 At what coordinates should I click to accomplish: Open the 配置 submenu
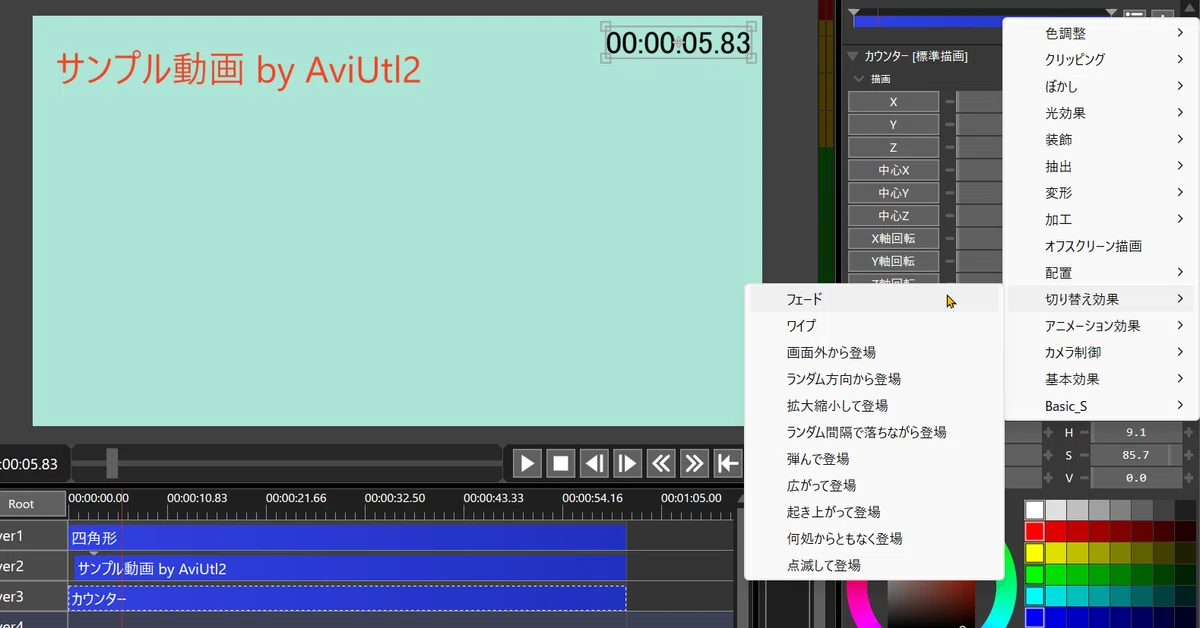coord(1103,273)
